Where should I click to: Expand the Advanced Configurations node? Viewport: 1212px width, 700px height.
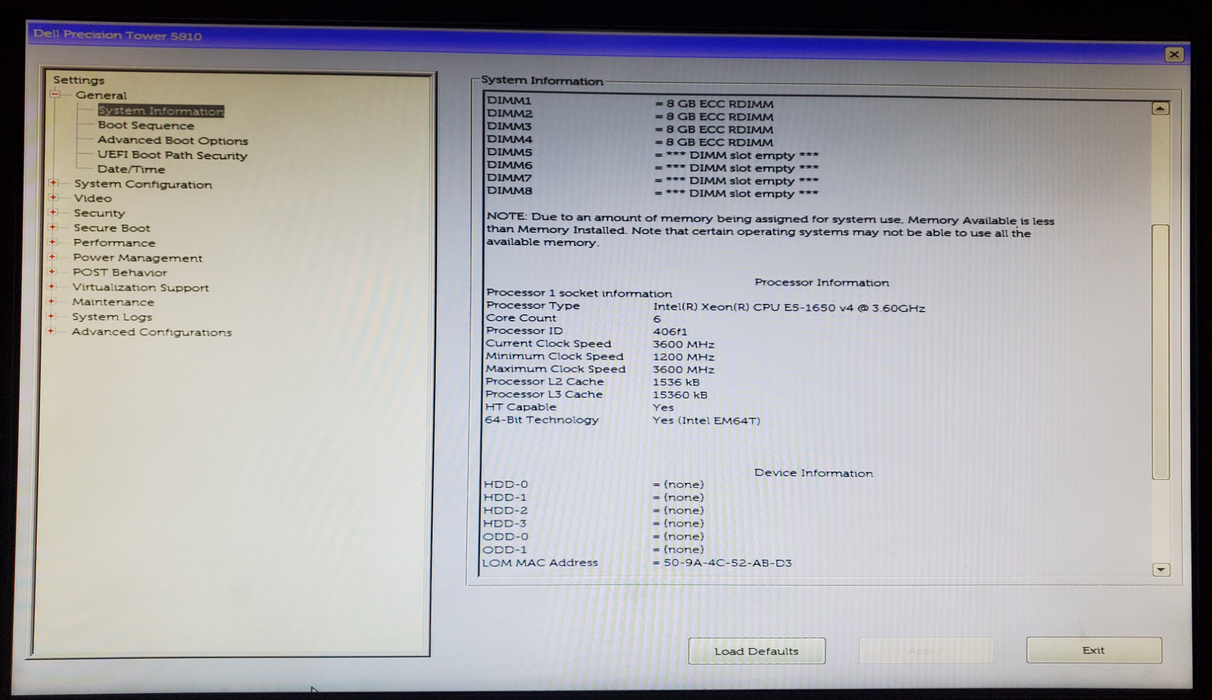(53, 331)
